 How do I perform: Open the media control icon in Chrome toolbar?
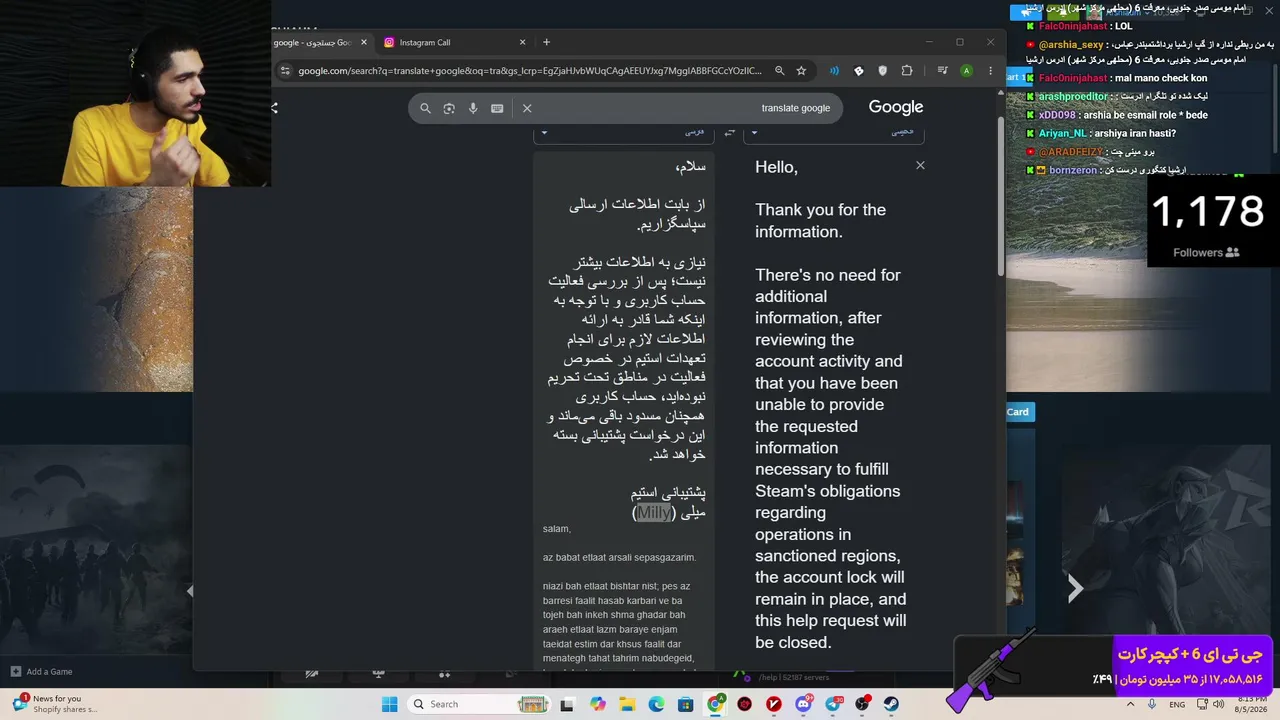pyautogui.click(x=942, y=71)
